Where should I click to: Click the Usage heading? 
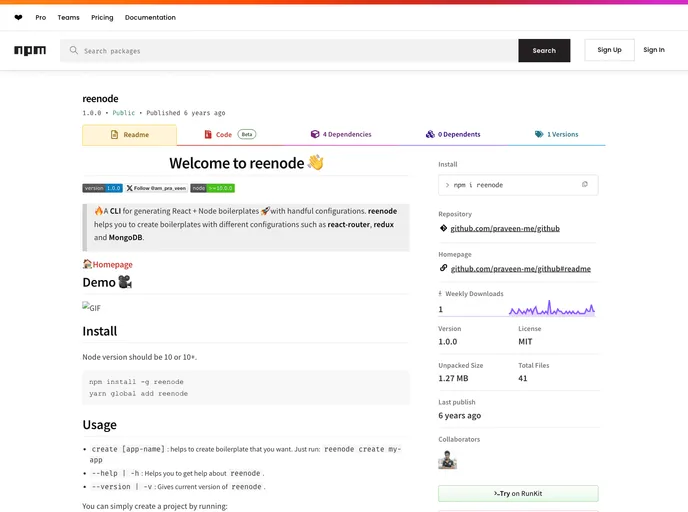100,425
